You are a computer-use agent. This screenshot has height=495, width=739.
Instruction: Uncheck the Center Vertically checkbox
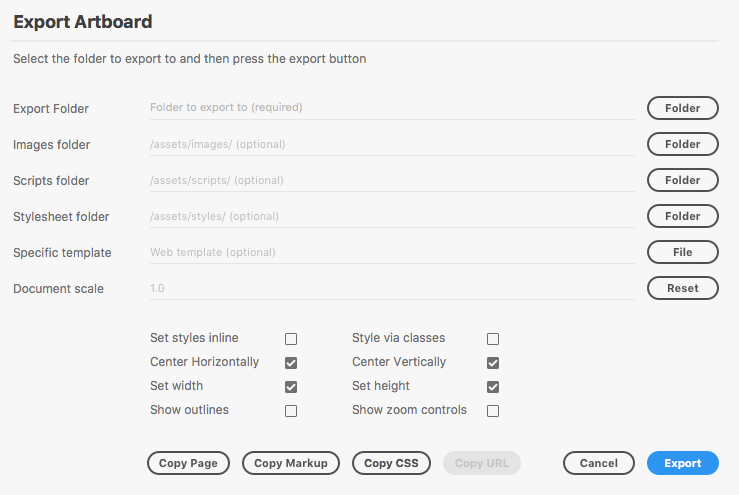tap(493, 363)
